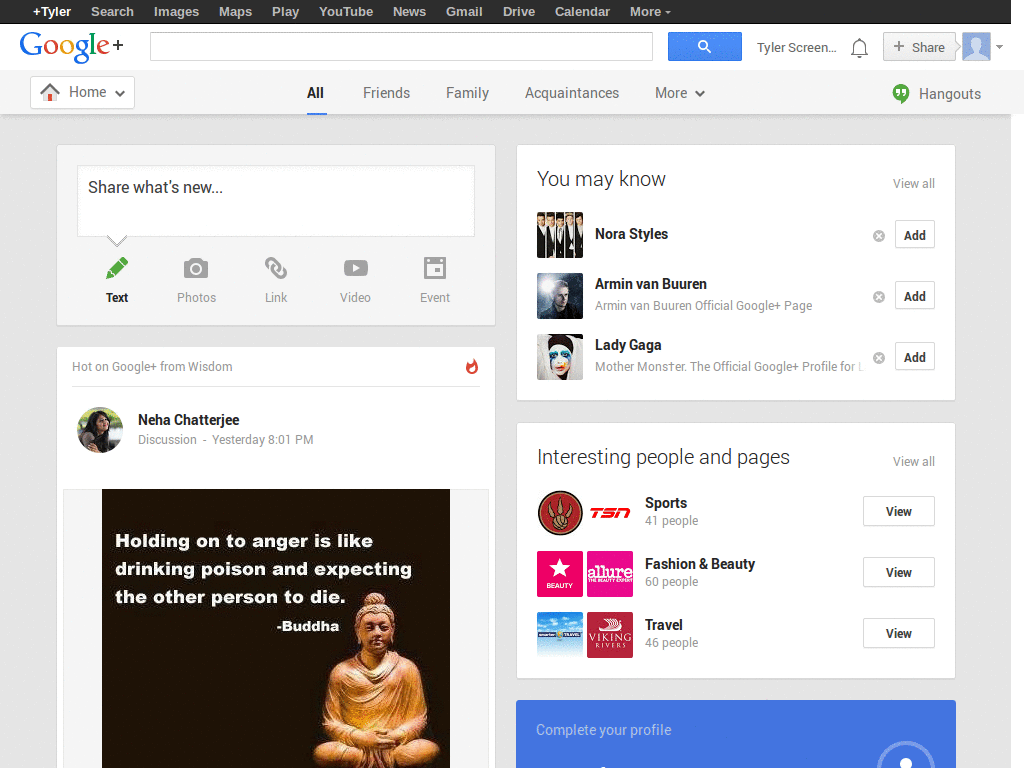Click the Travel sky thumbnail

coord(560,635)
